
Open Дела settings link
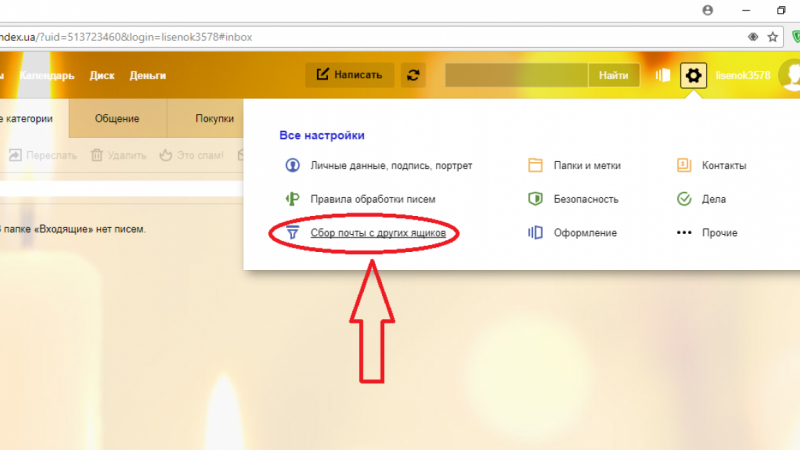714,199
